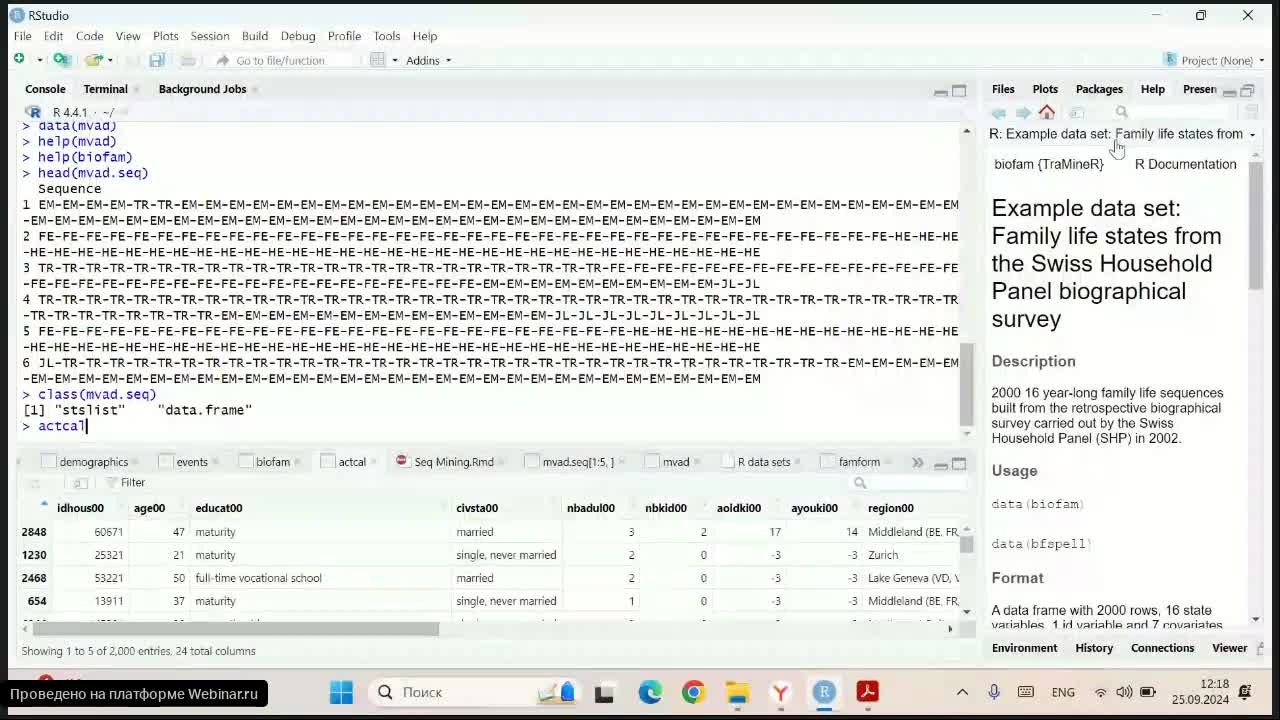Image resolution: width=1280 pixels, height=720 pixels.
Task: Open Google Chrome from taskbar
Action: (693, 692)
